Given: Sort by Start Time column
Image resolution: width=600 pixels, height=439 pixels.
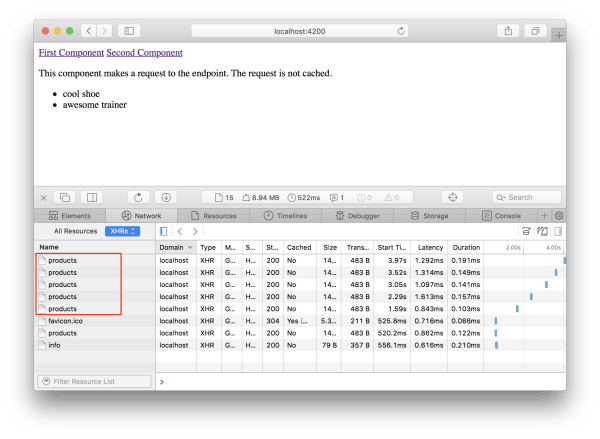Looking at the screenshot, I should 392,248.
